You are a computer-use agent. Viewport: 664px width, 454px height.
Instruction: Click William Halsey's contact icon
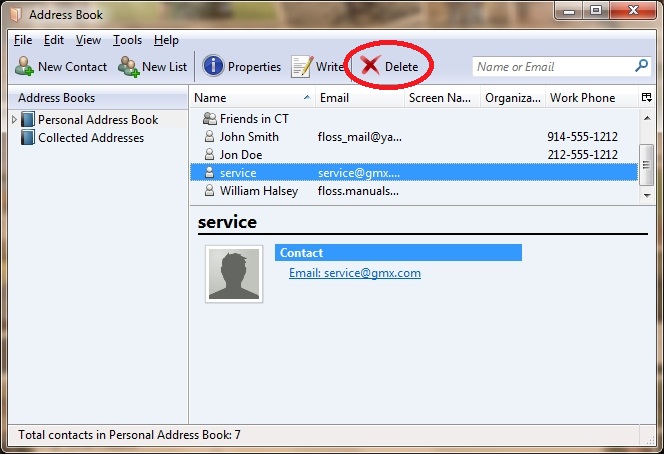[x=209, y=191]
